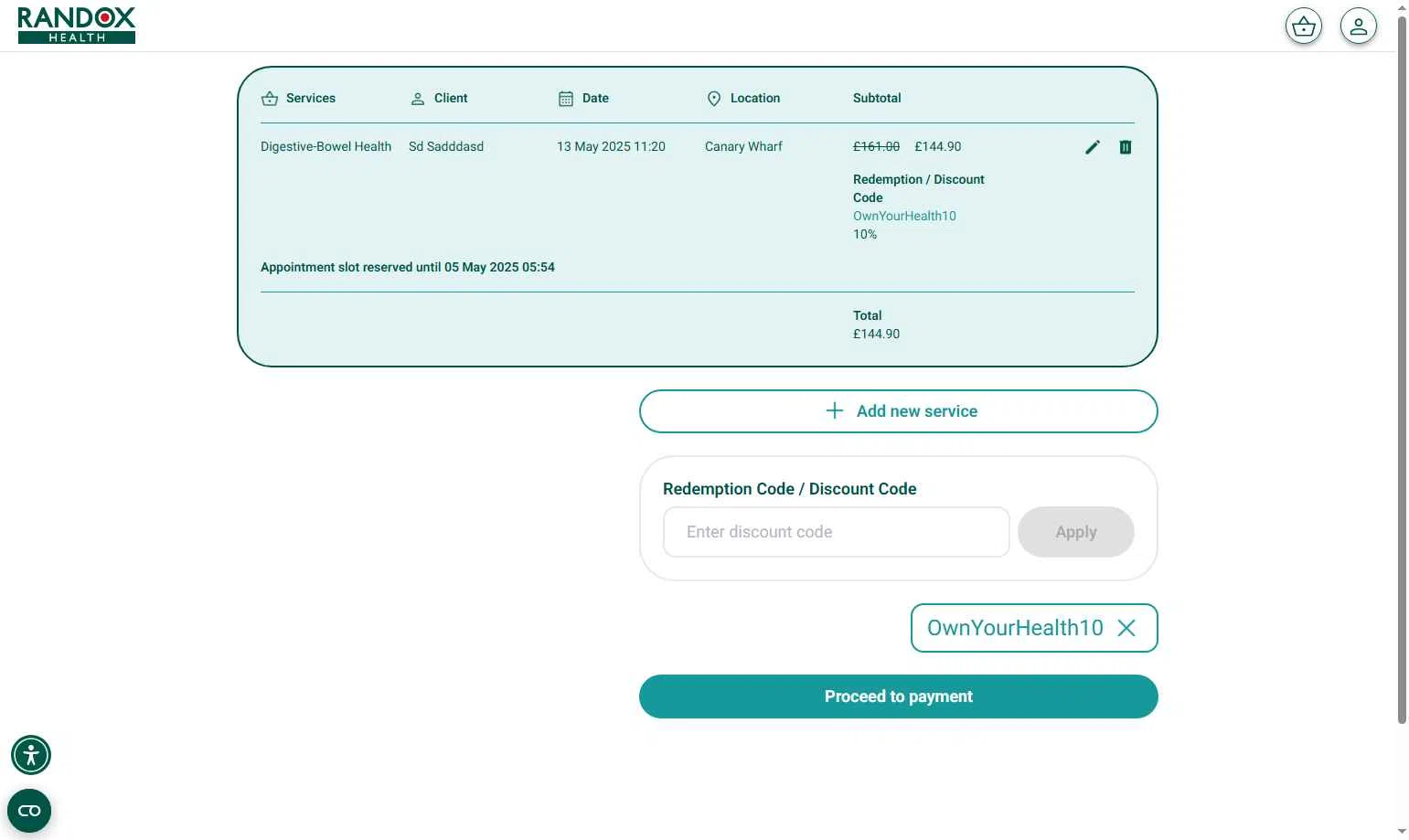Image resolution: width=1409 pixels, height=840 pixels.
Task: Click the OwnYourHealth10 code in the subtotal column
Action: (x=904, y=216)
